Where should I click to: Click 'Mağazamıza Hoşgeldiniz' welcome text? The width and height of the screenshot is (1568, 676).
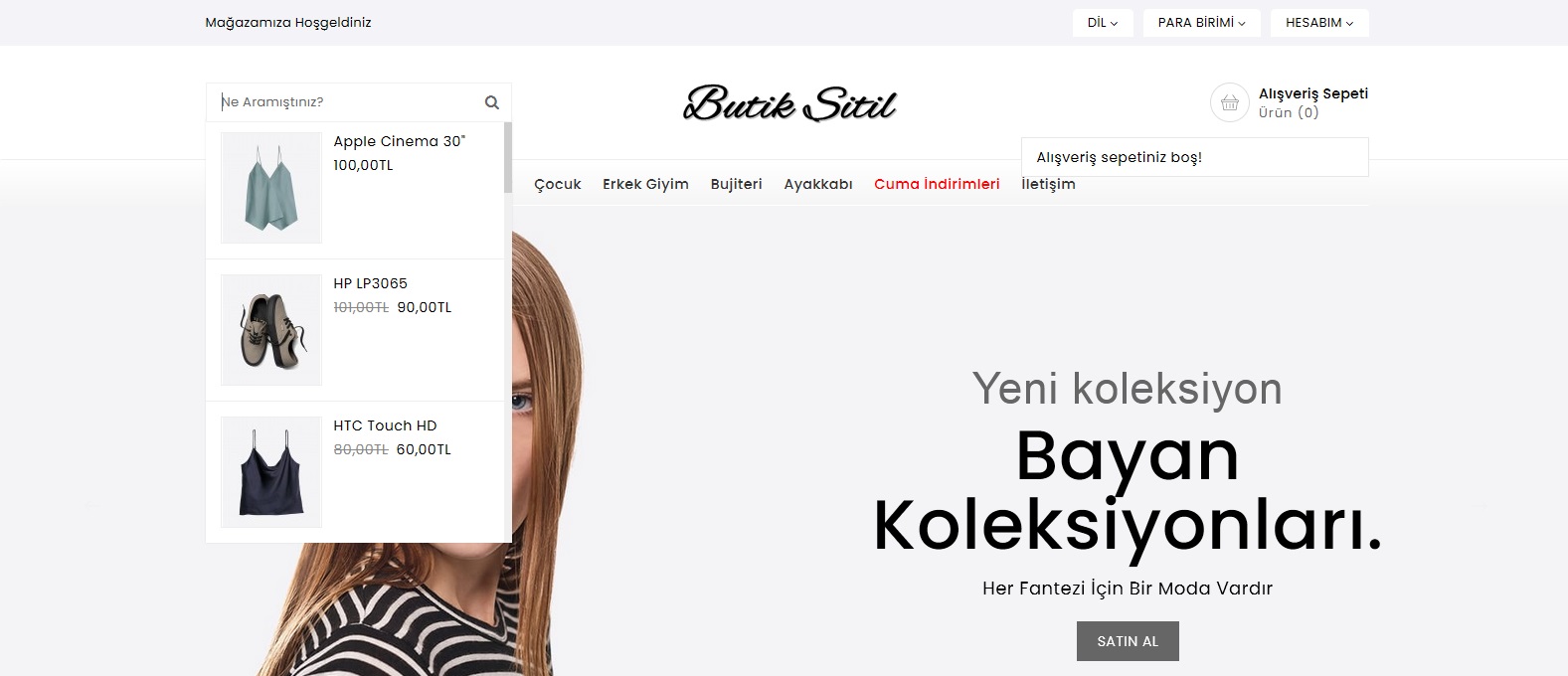288,23
